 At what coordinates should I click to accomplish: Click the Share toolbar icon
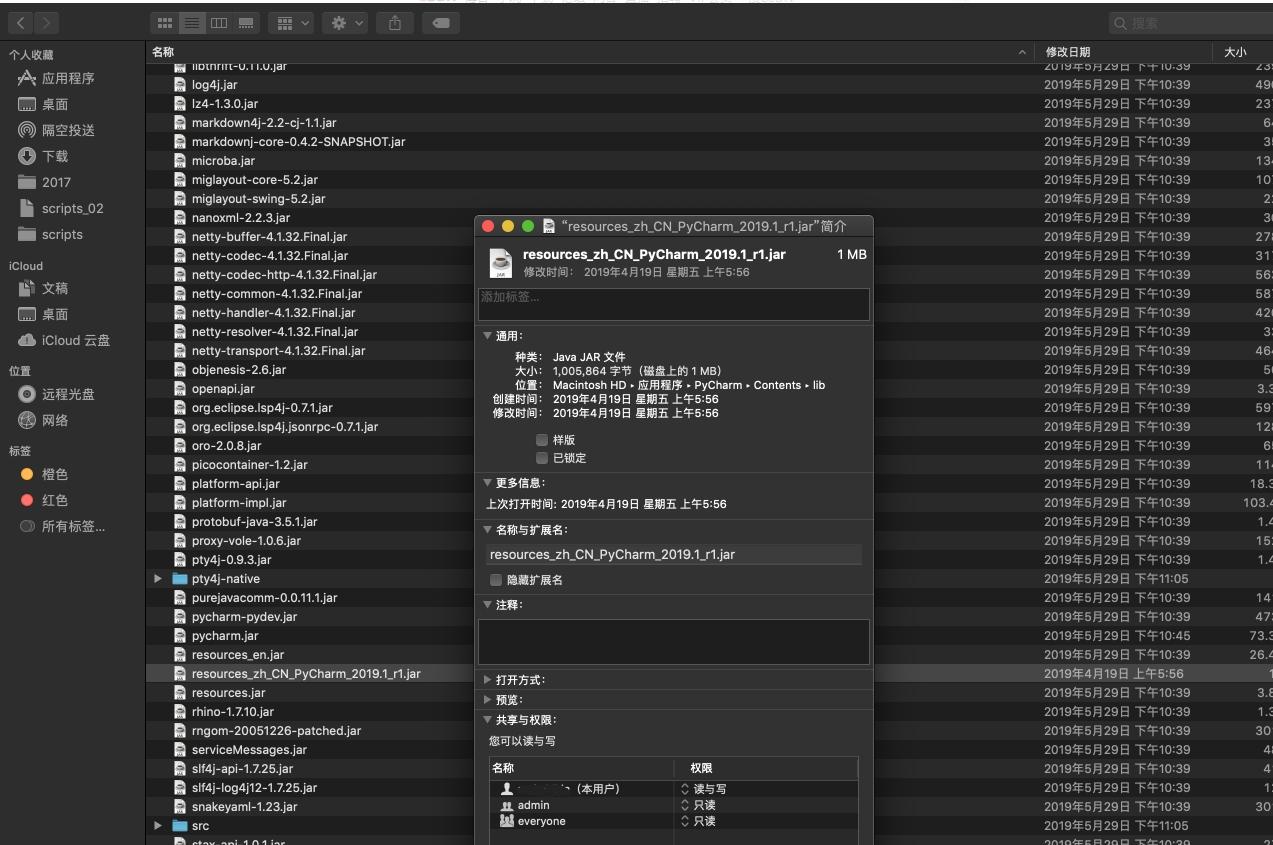tap(395, 22)
